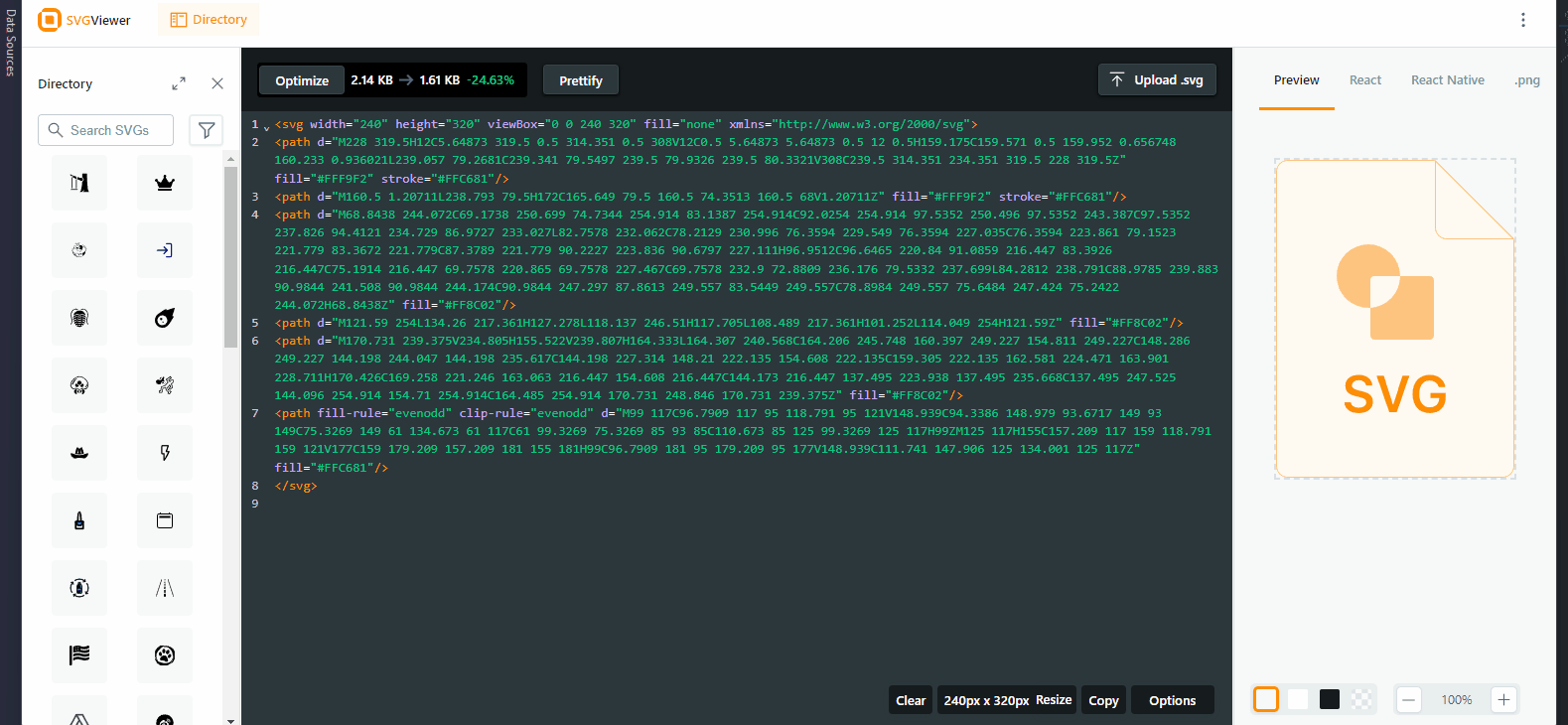Screen dimensions: 1568x725
Task: Click the closing </svg> tag line
Action: pos(296,486)
